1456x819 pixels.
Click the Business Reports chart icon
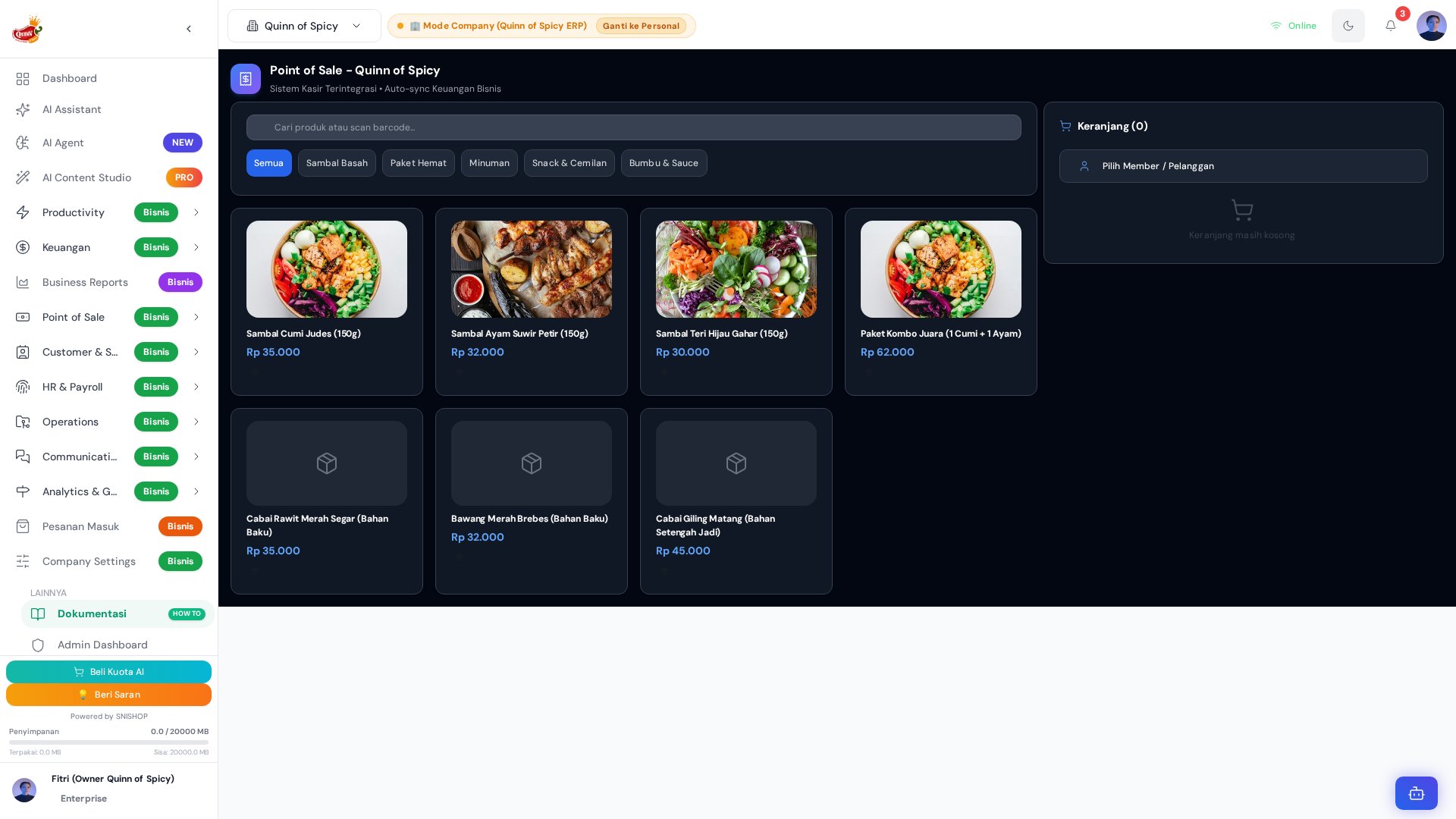[23, 282]
